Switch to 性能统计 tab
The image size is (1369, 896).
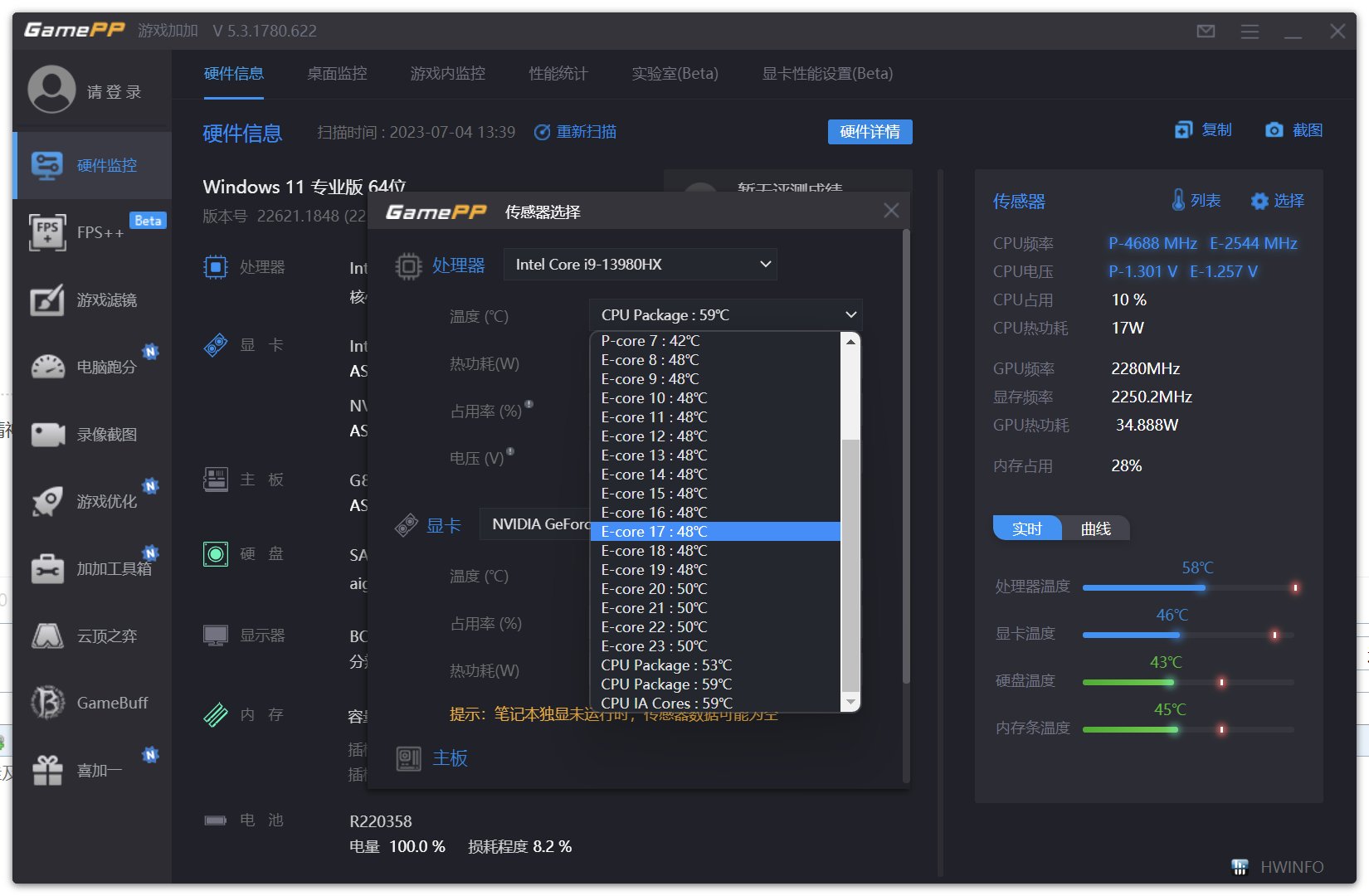pyautogui.click(x=558, y=74)
